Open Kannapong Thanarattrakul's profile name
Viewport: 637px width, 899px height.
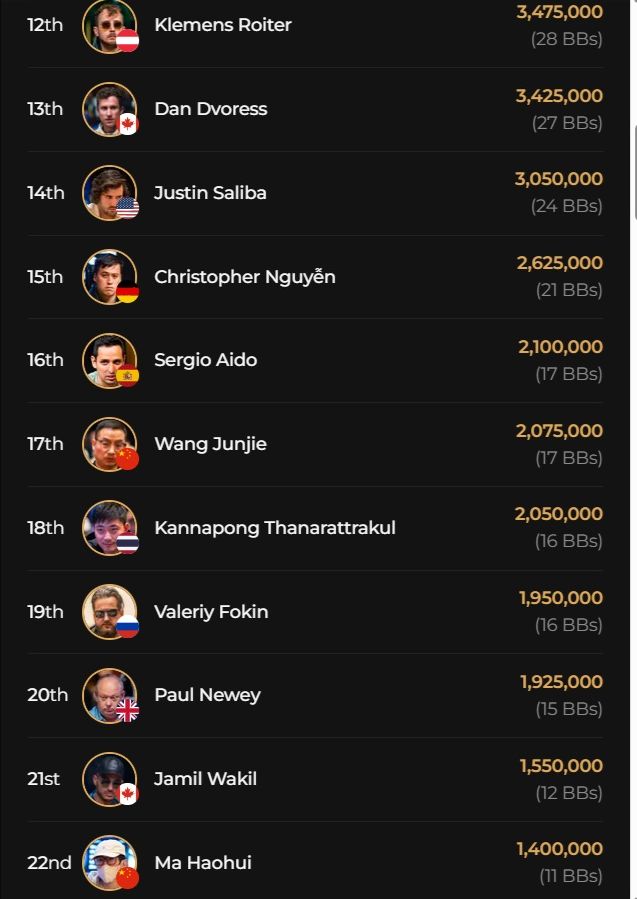click(x=275, y=528)
